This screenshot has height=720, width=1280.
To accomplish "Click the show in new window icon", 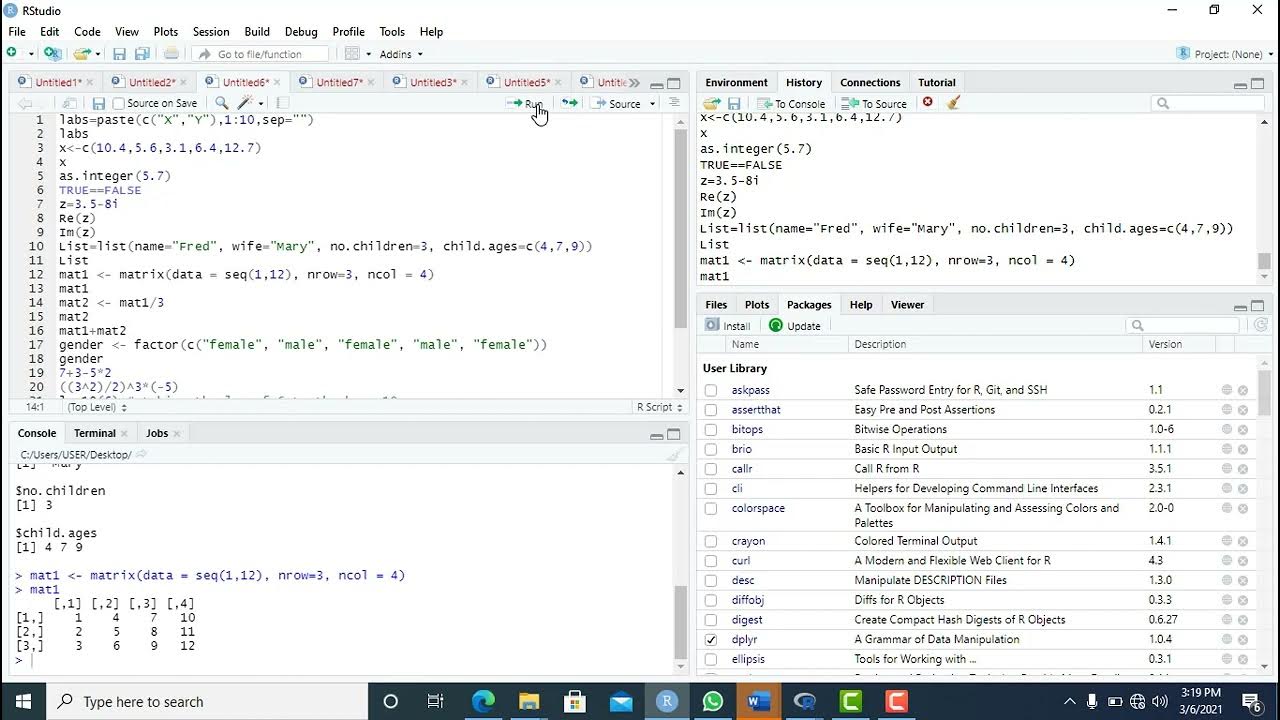I will [70, 103].
